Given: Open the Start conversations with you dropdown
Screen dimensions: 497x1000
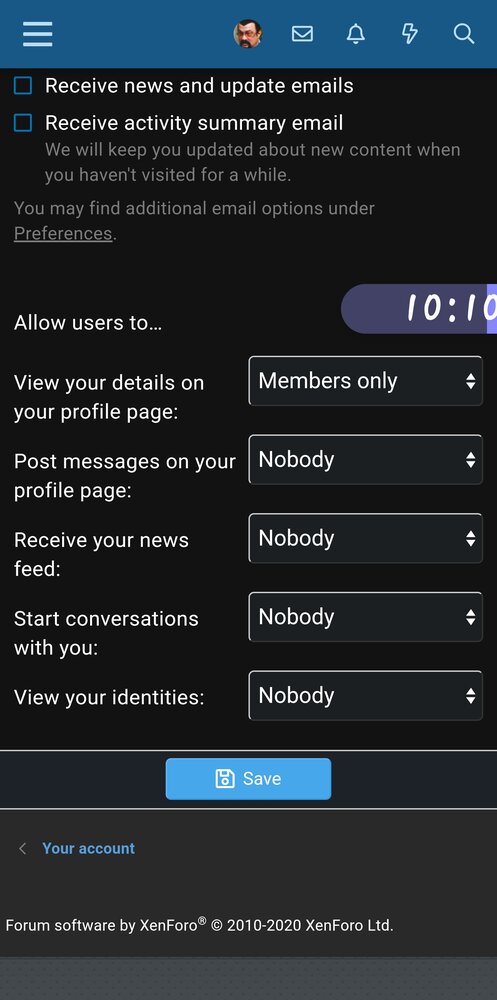Looking at the screenshot, I should (x=366, y=617).
